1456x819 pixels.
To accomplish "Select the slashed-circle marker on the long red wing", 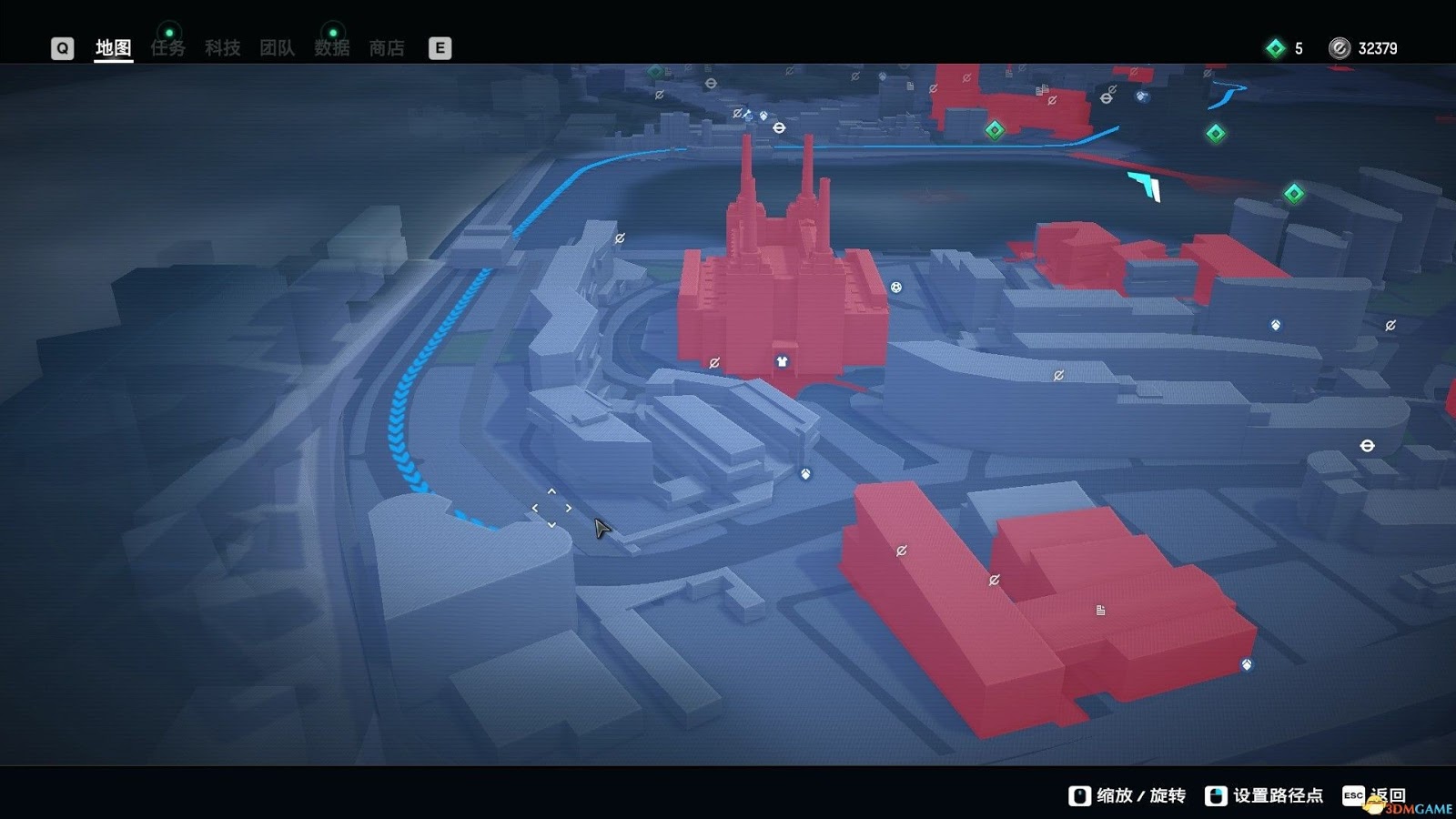I will 901,551.
